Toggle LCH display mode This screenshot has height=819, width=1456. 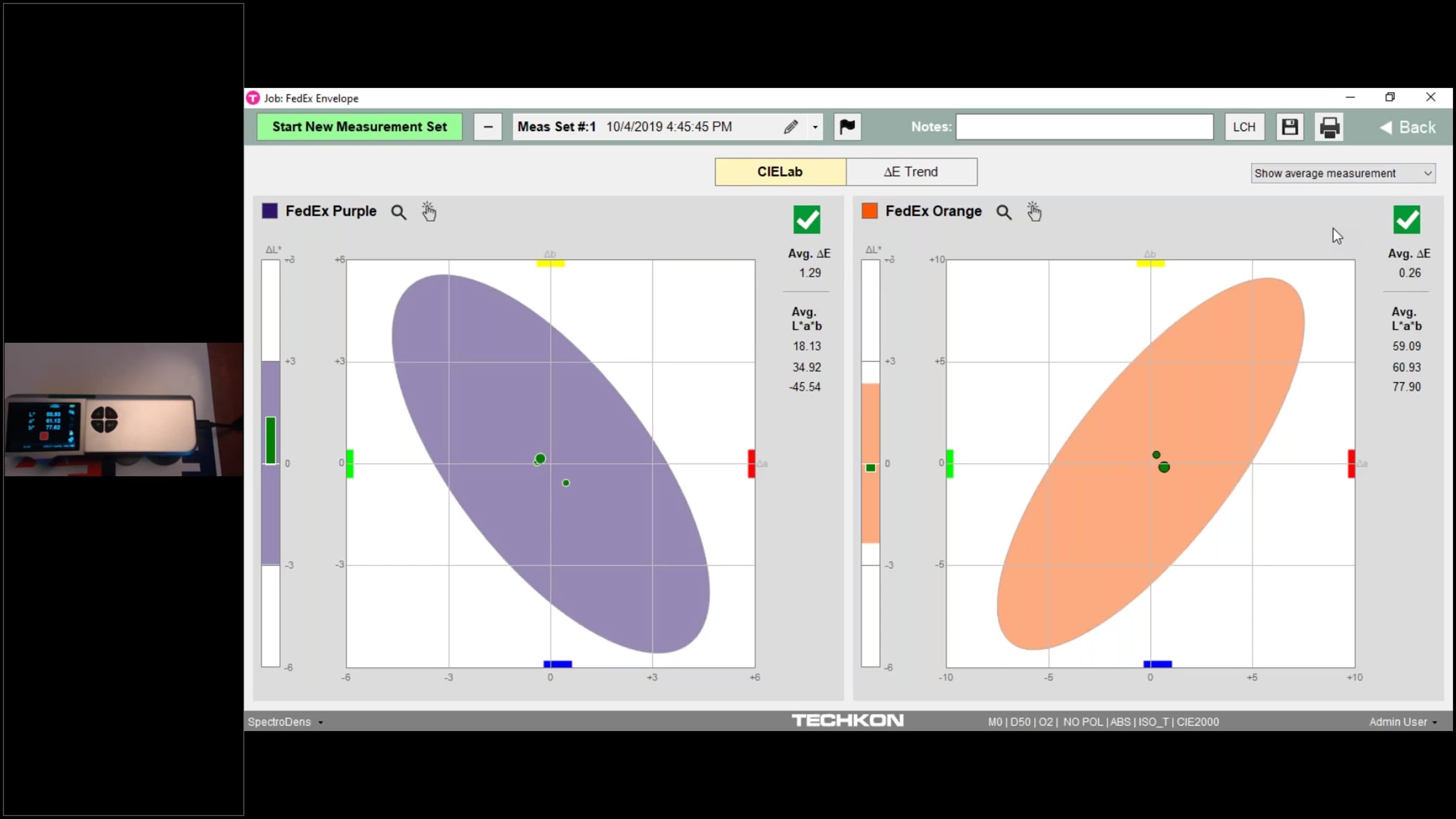[1244, 127]
